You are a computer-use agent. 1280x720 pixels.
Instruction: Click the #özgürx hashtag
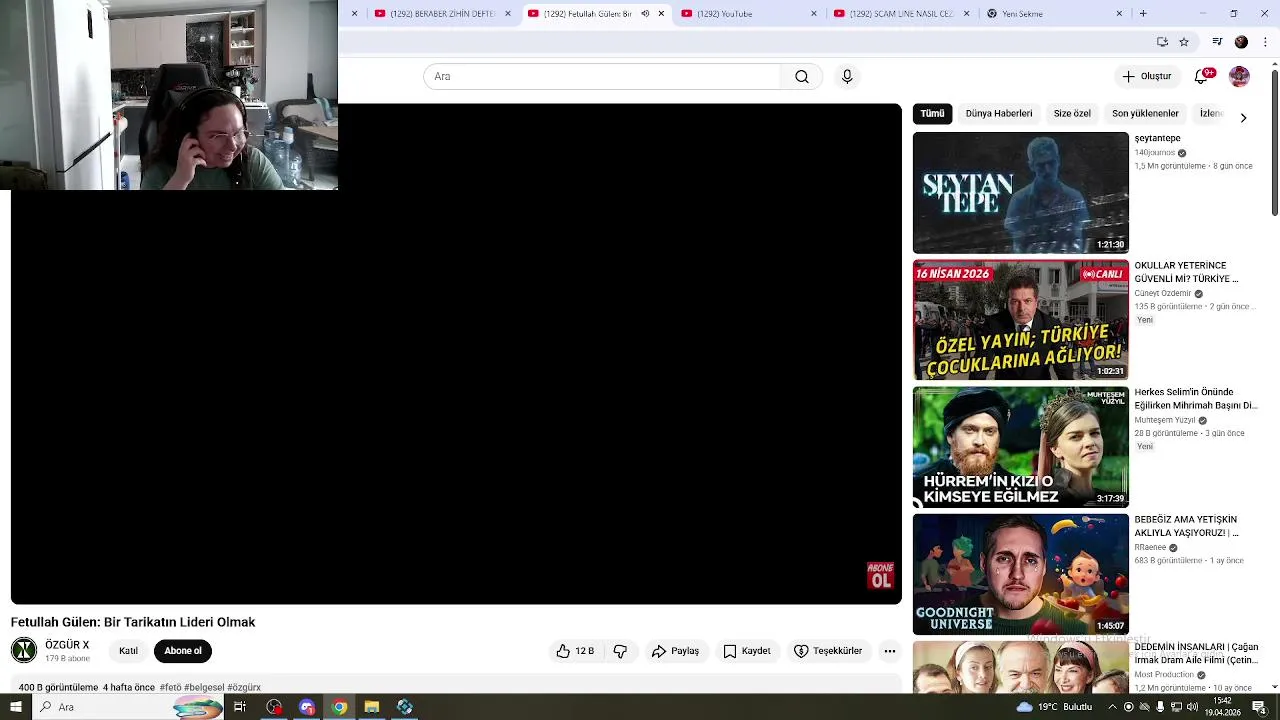point(244,688)
